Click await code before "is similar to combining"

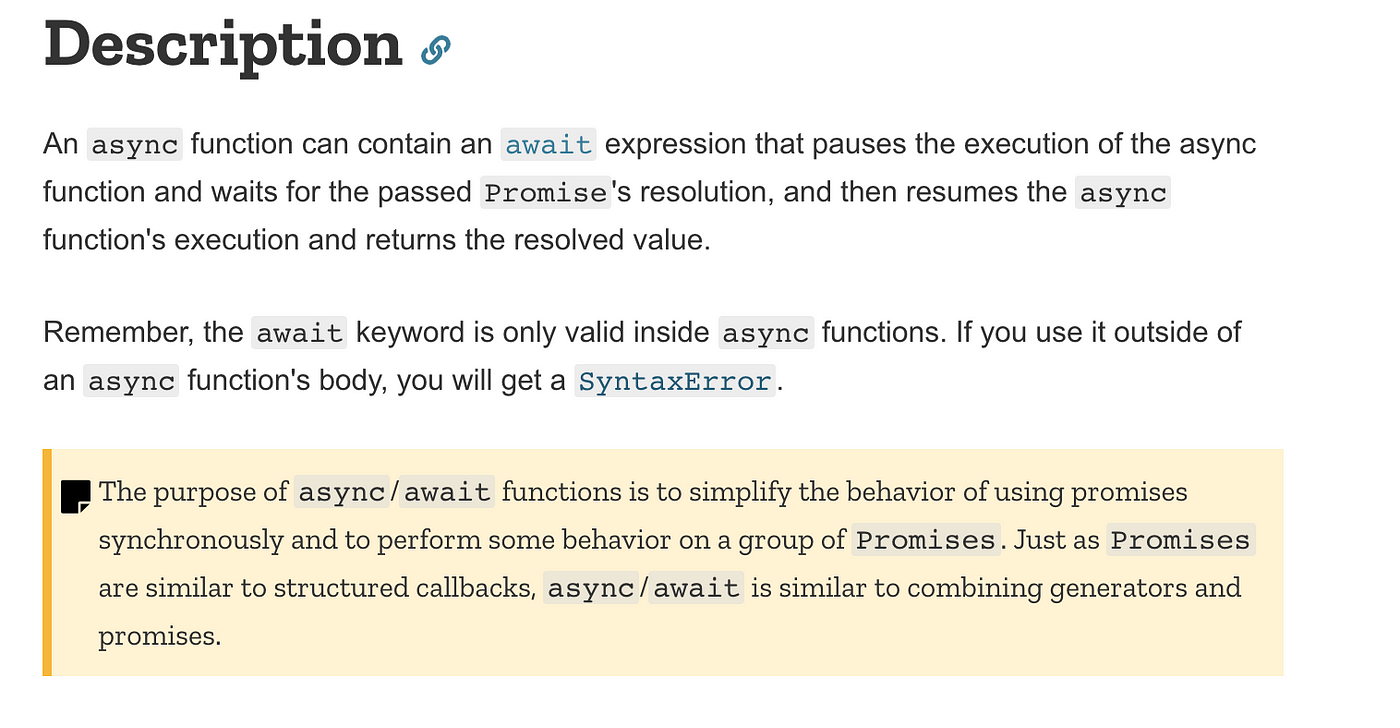pyautogui.click(x=697, y=588)
